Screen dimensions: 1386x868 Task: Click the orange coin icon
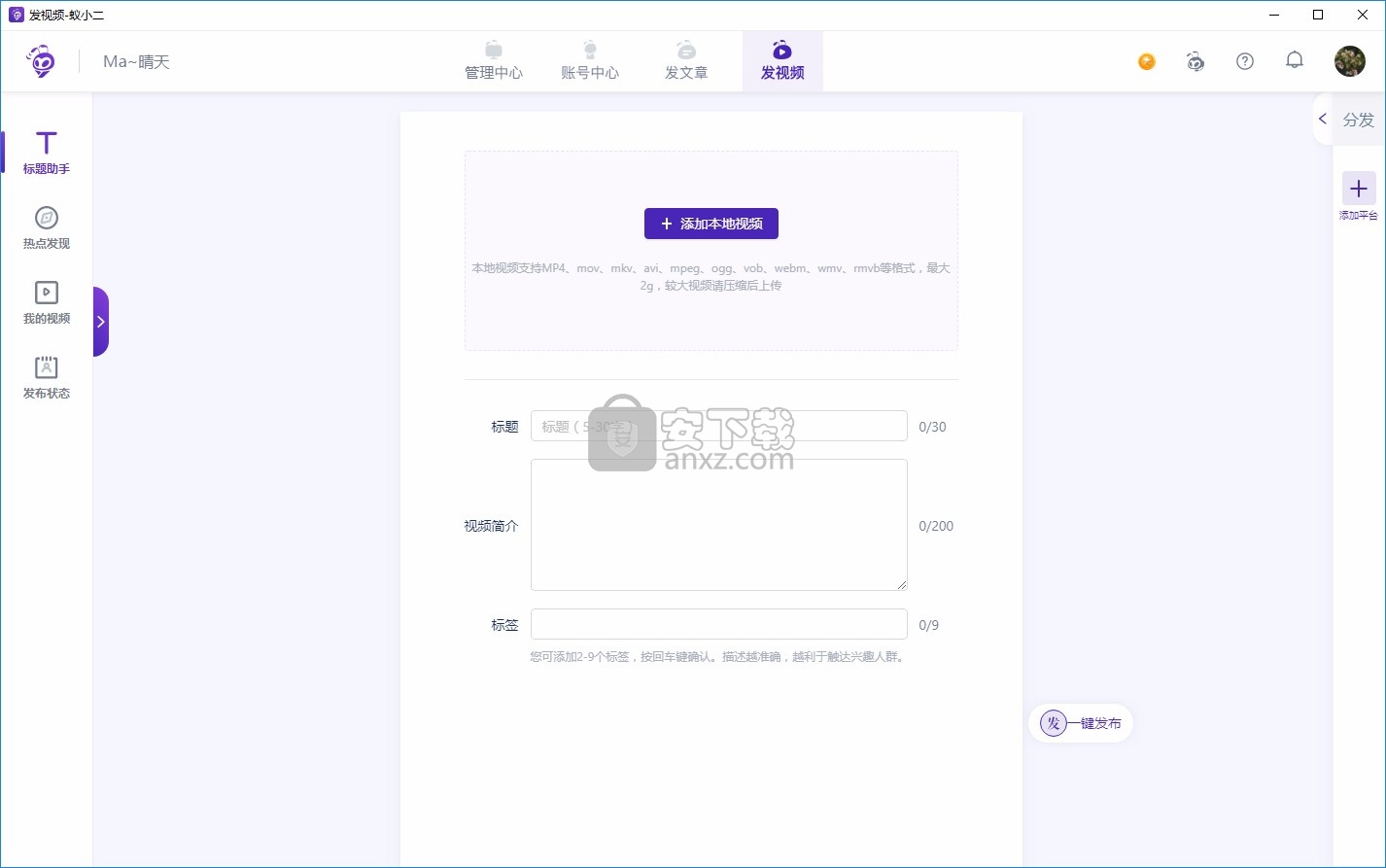[x=1147, y=61]
